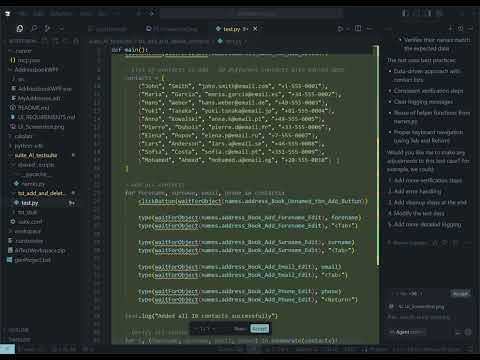Open the extra views chevron in the activity bar
The image size is (480, 360).
(61, 29)
